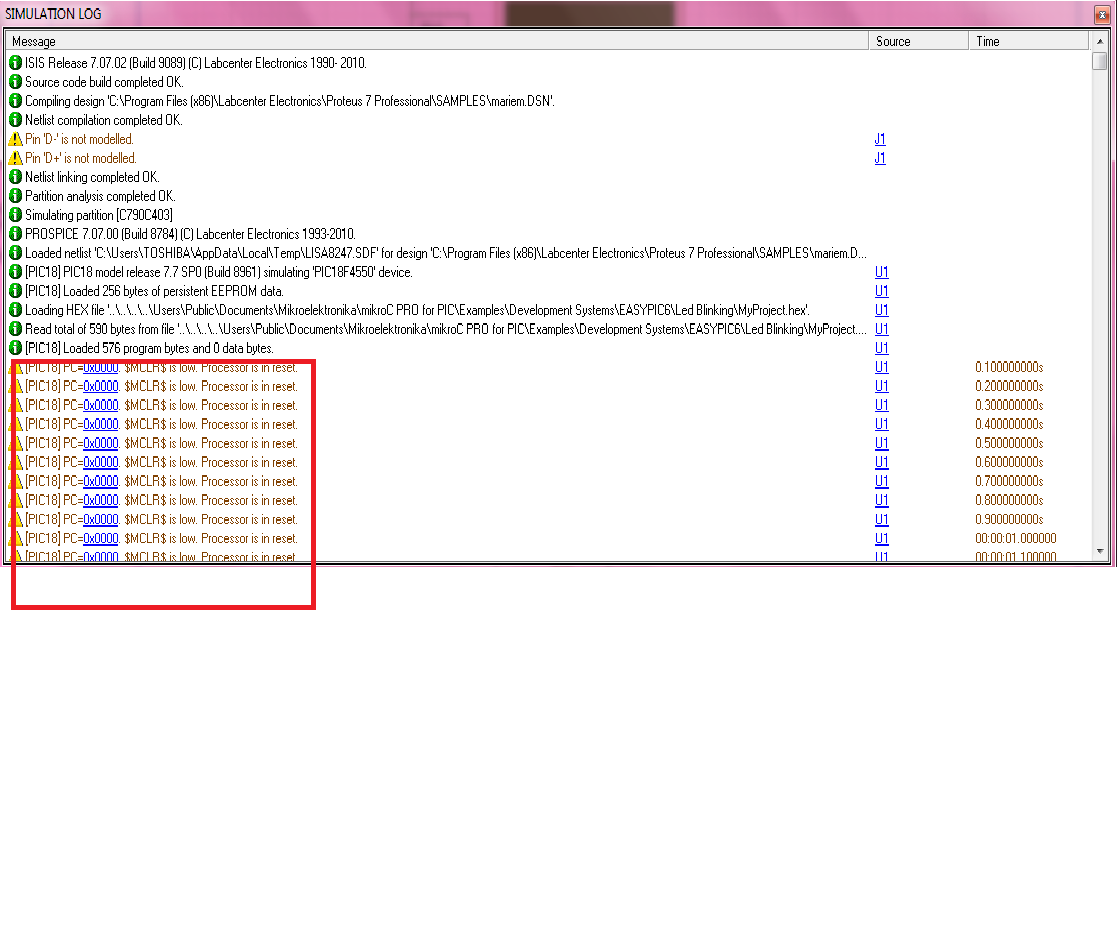Click info icon for Loaded 576 program bytes
Viewport: 1117px width, 948px height.
(x=15, y=348)
